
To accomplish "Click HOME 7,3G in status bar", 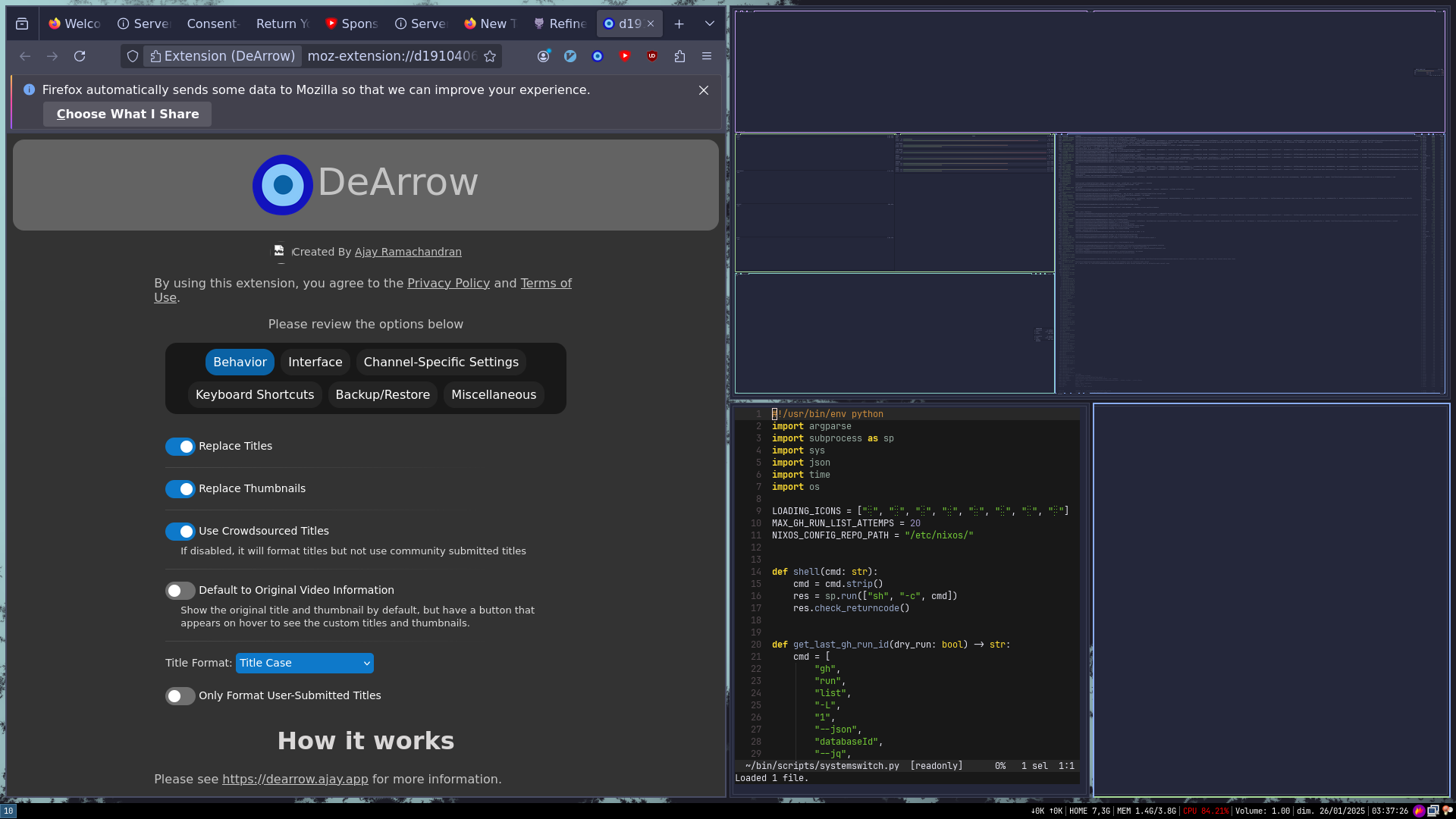I will click(x=1090, y=811).
